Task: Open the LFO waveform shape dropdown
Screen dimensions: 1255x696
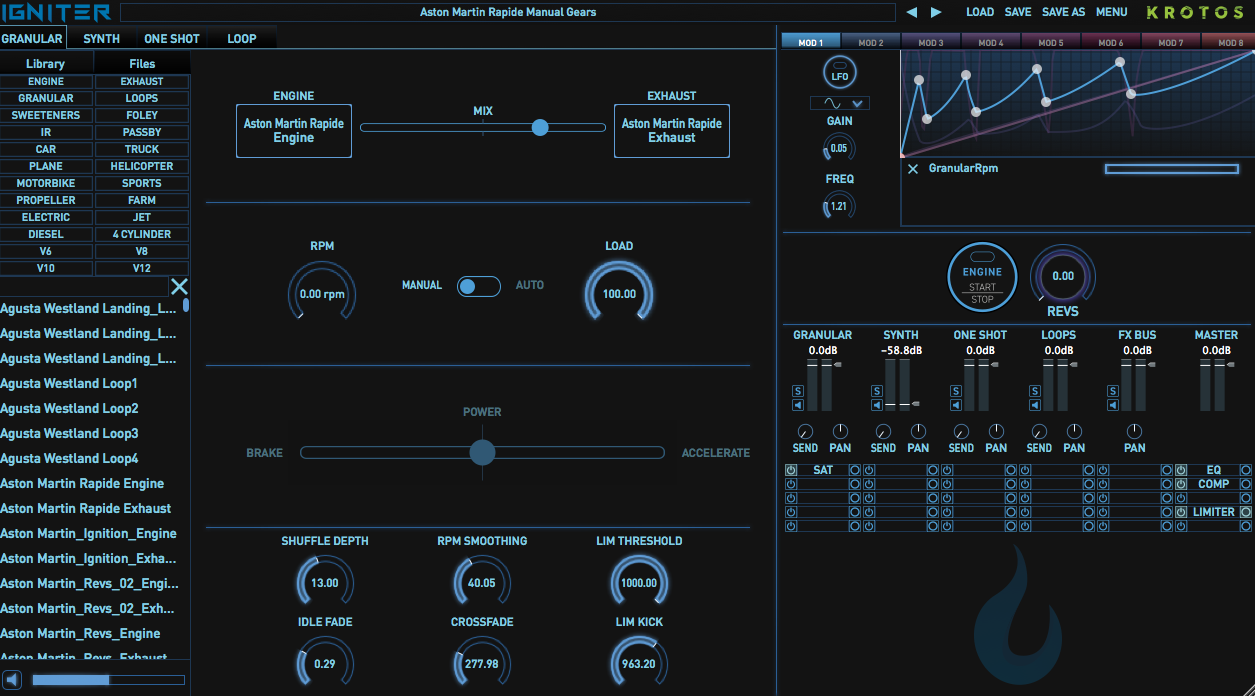Action: click(x=840, y=103)
